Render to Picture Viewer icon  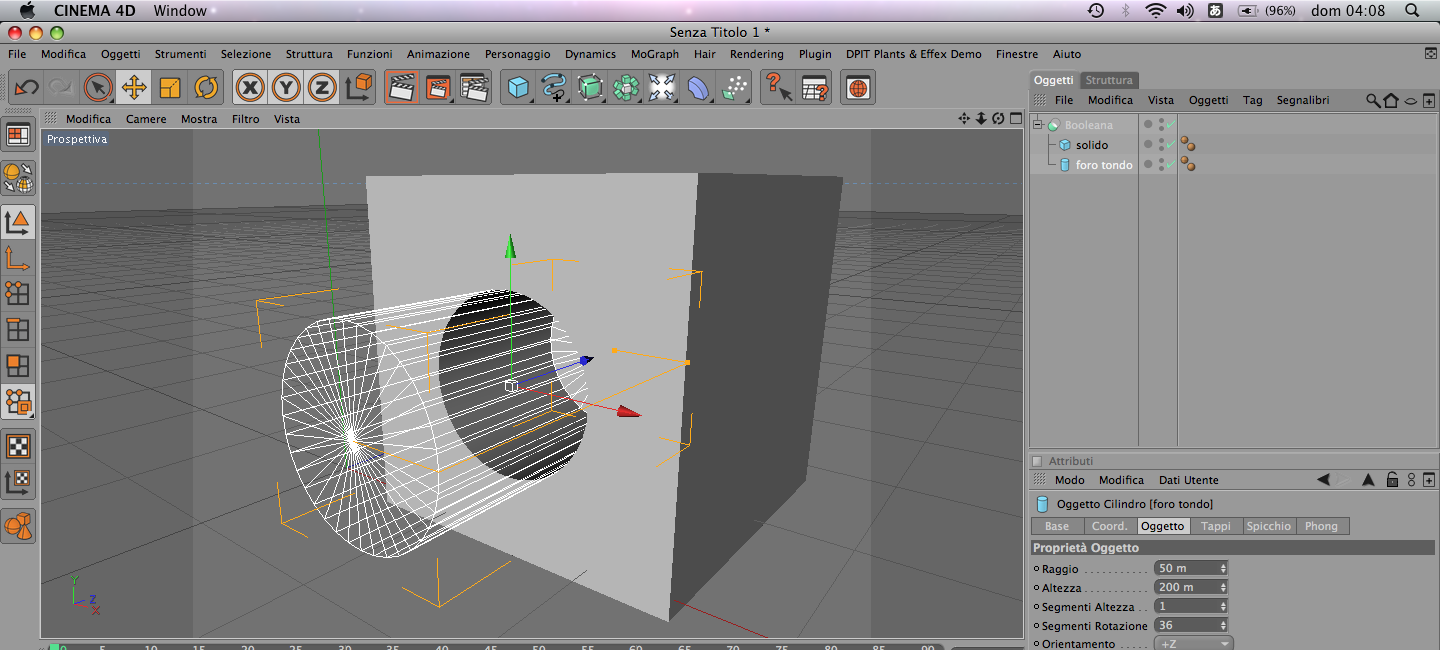coord(437,88)
